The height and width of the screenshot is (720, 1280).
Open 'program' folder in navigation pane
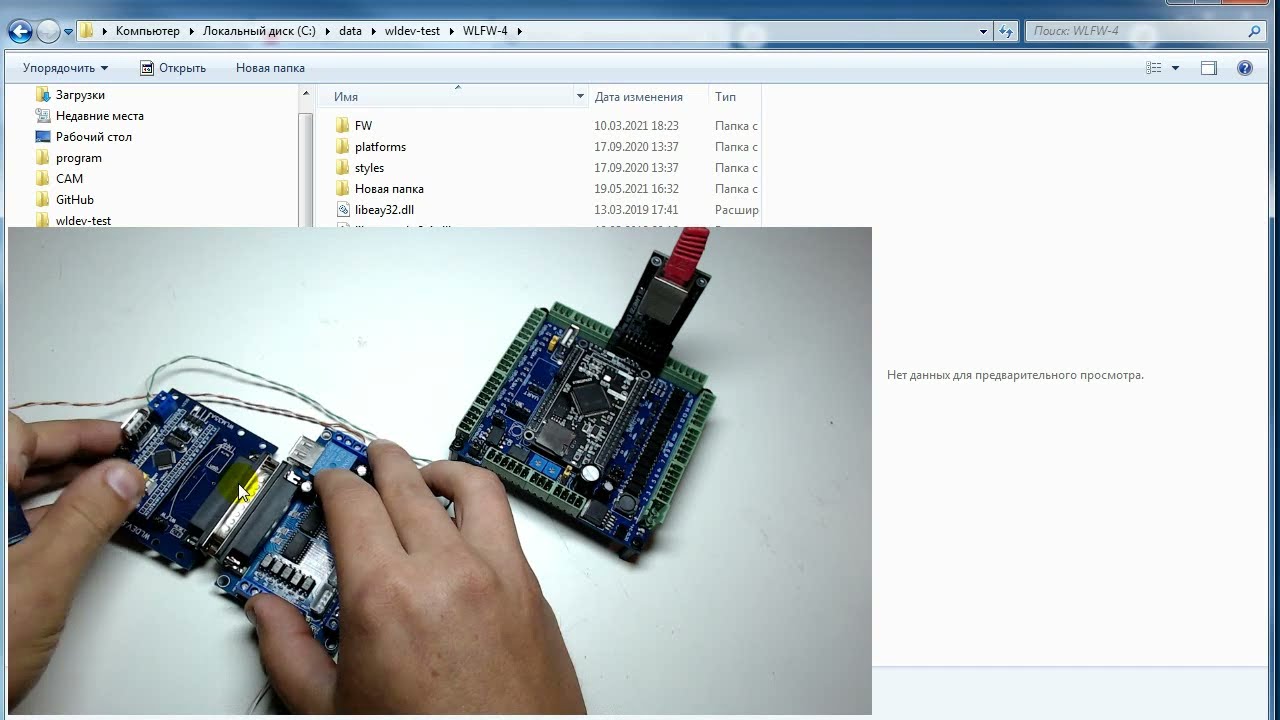[78, 158]
